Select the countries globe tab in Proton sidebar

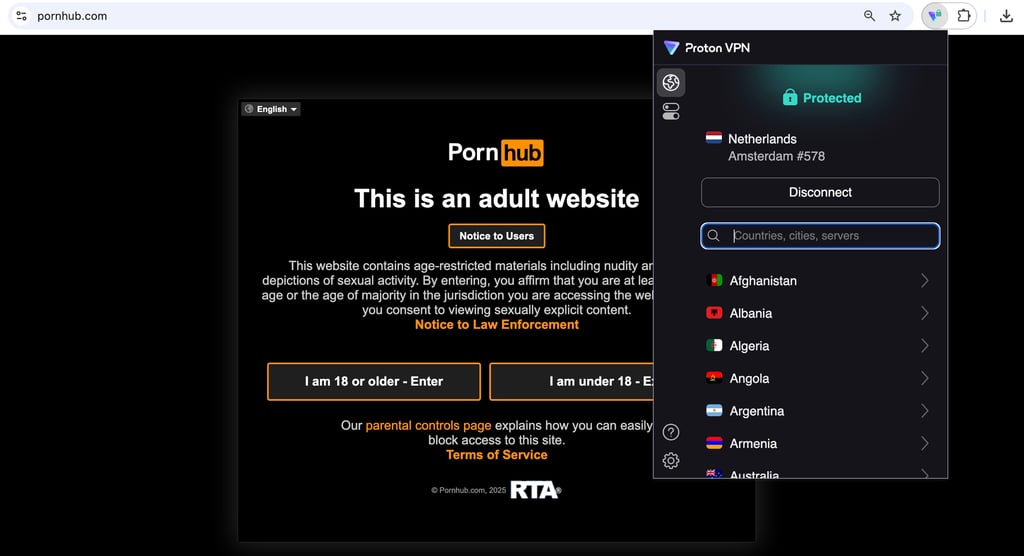671,82
